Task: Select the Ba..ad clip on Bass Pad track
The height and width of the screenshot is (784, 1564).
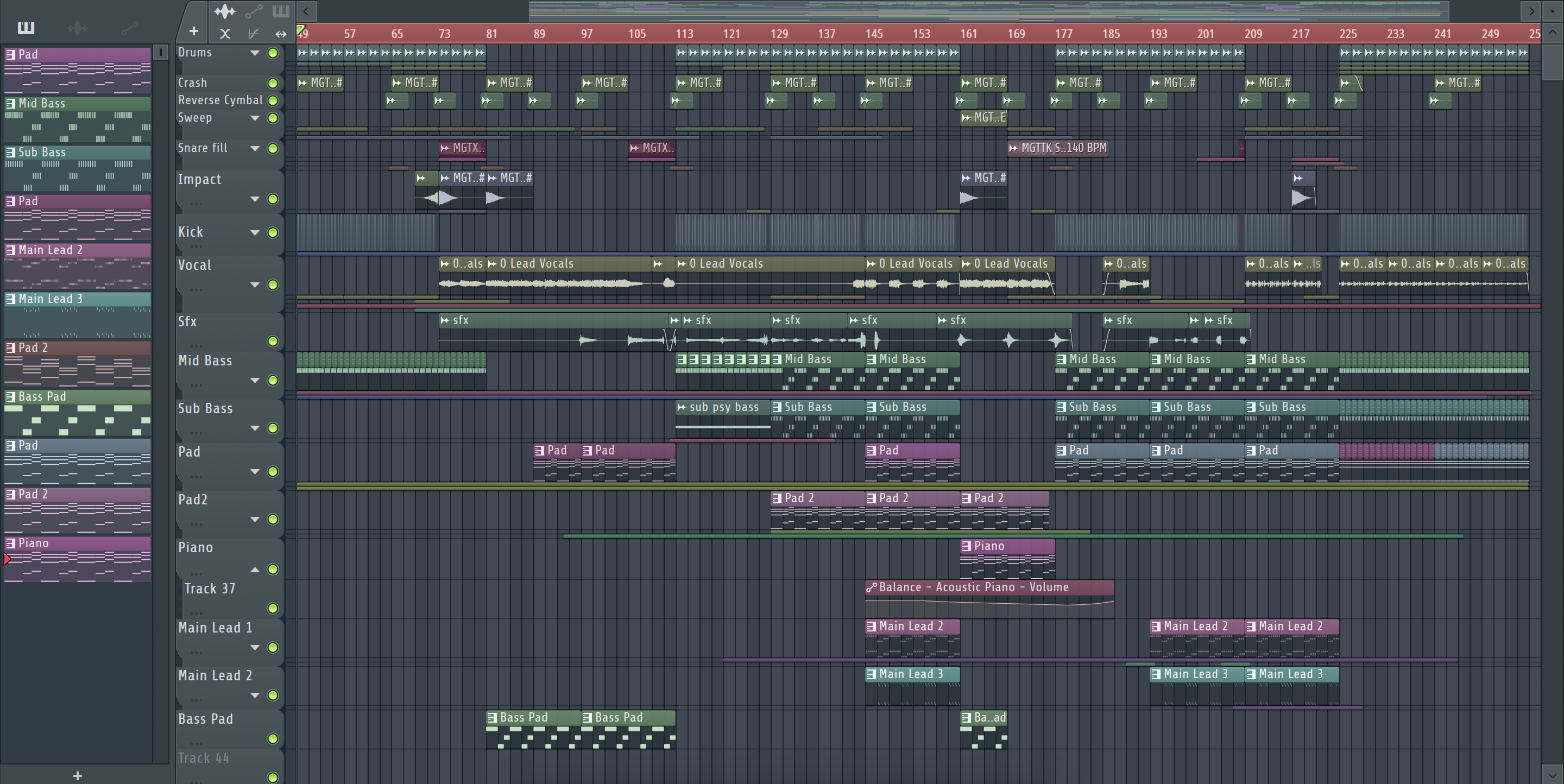Action: click(983, 729)
